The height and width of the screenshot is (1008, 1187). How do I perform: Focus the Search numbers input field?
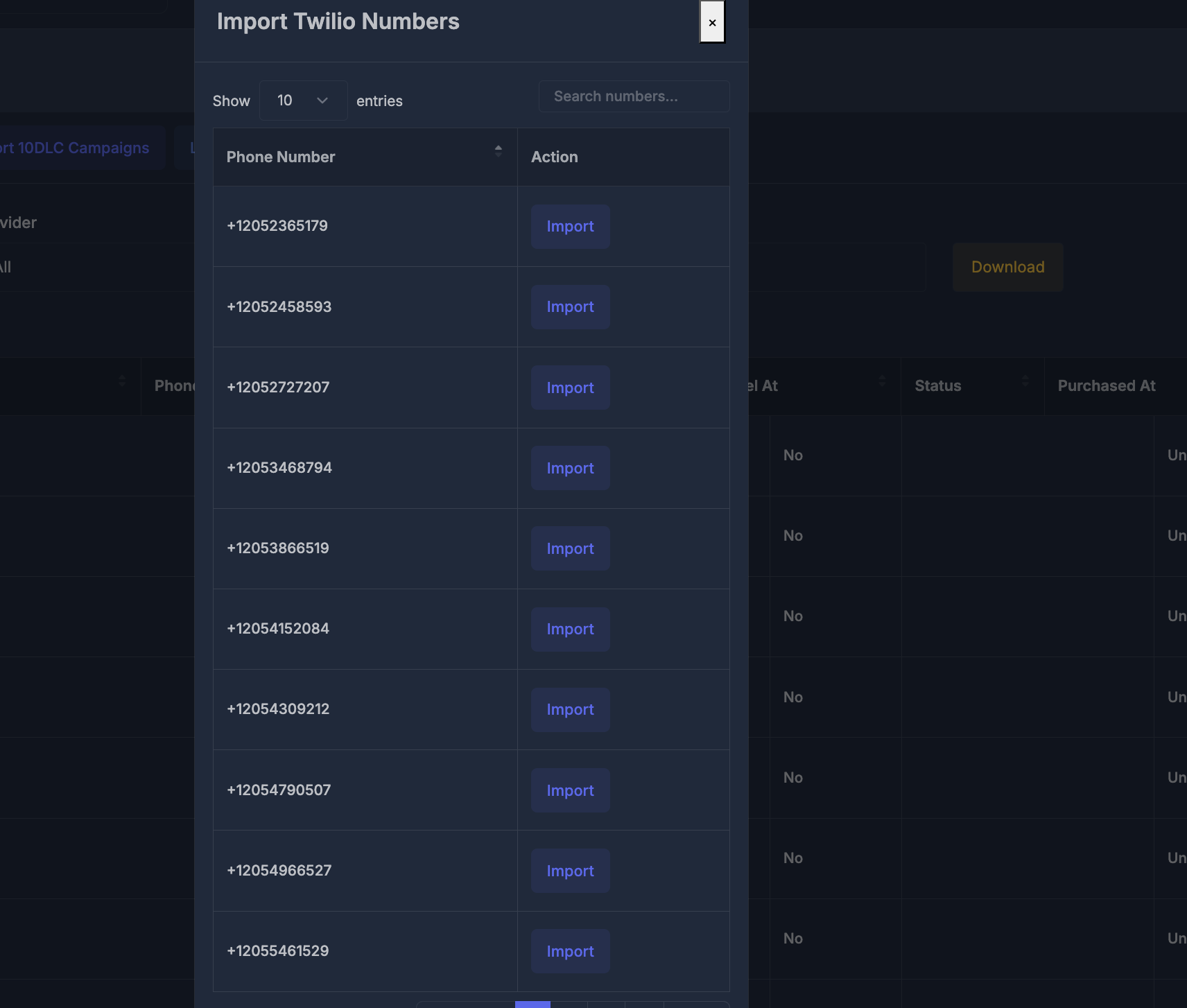634,96
